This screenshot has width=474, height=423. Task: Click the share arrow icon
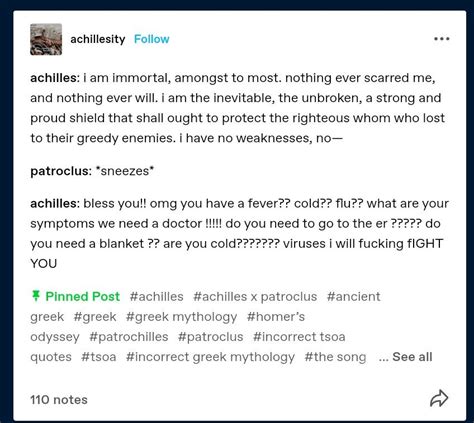coord(439,398)
